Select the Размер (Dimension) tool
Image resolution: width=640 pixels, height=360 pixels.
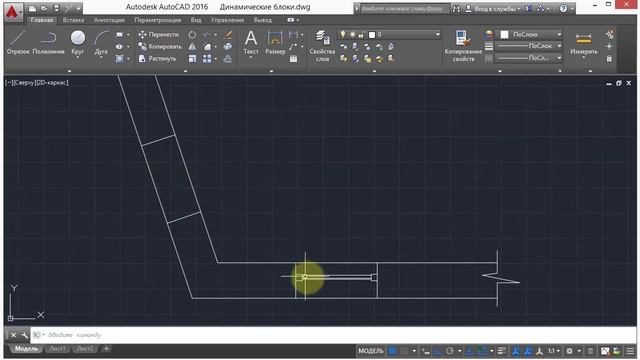[275, 42]
